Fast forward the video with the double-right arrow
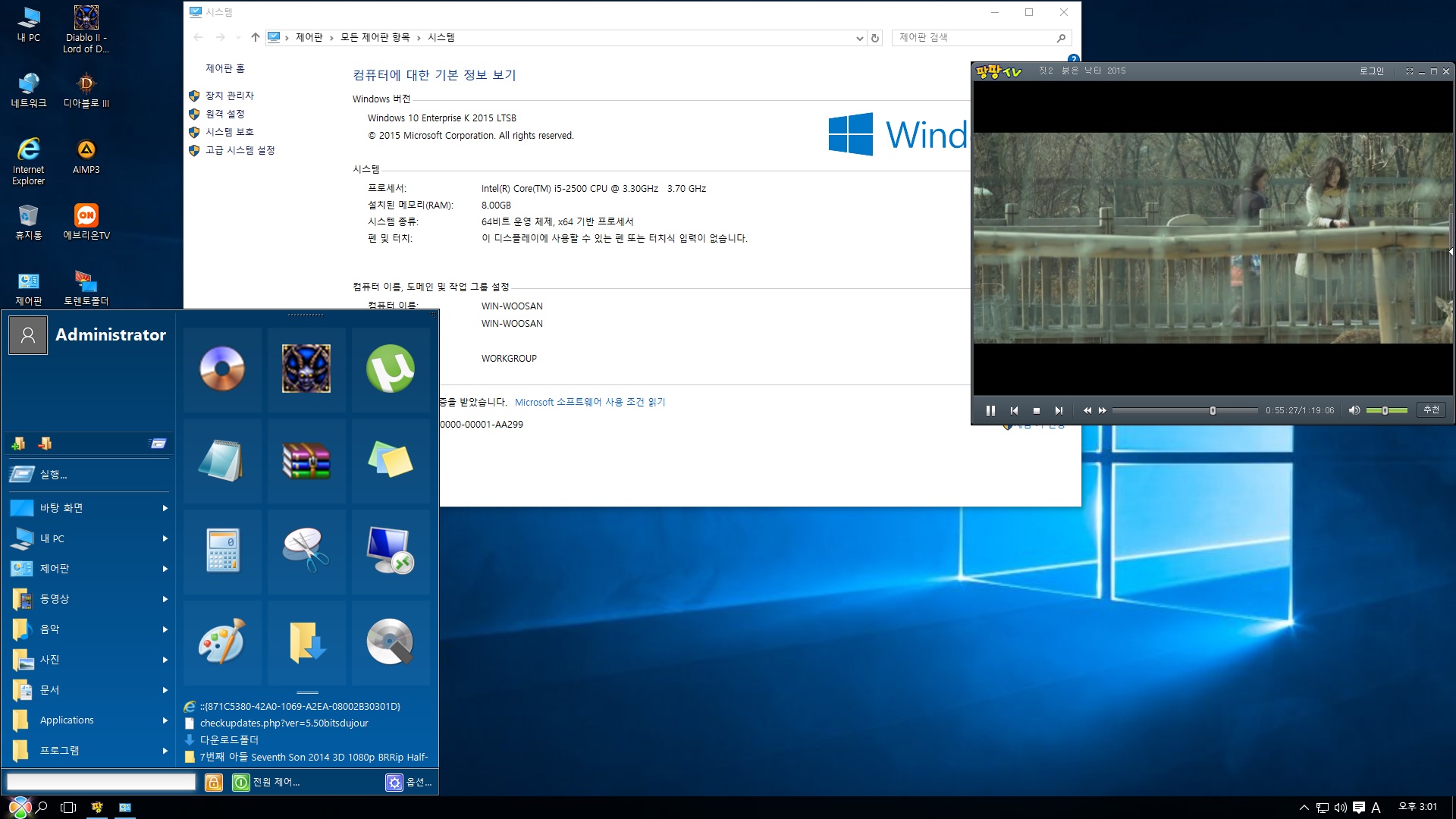This screenshot has width=1456, height=819. point(1103,410)
